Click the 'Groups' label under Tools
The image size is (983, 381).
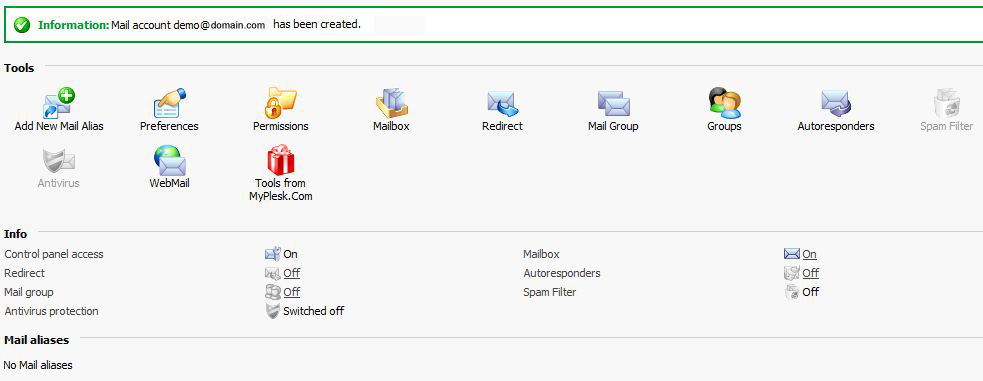pos(724,126)
